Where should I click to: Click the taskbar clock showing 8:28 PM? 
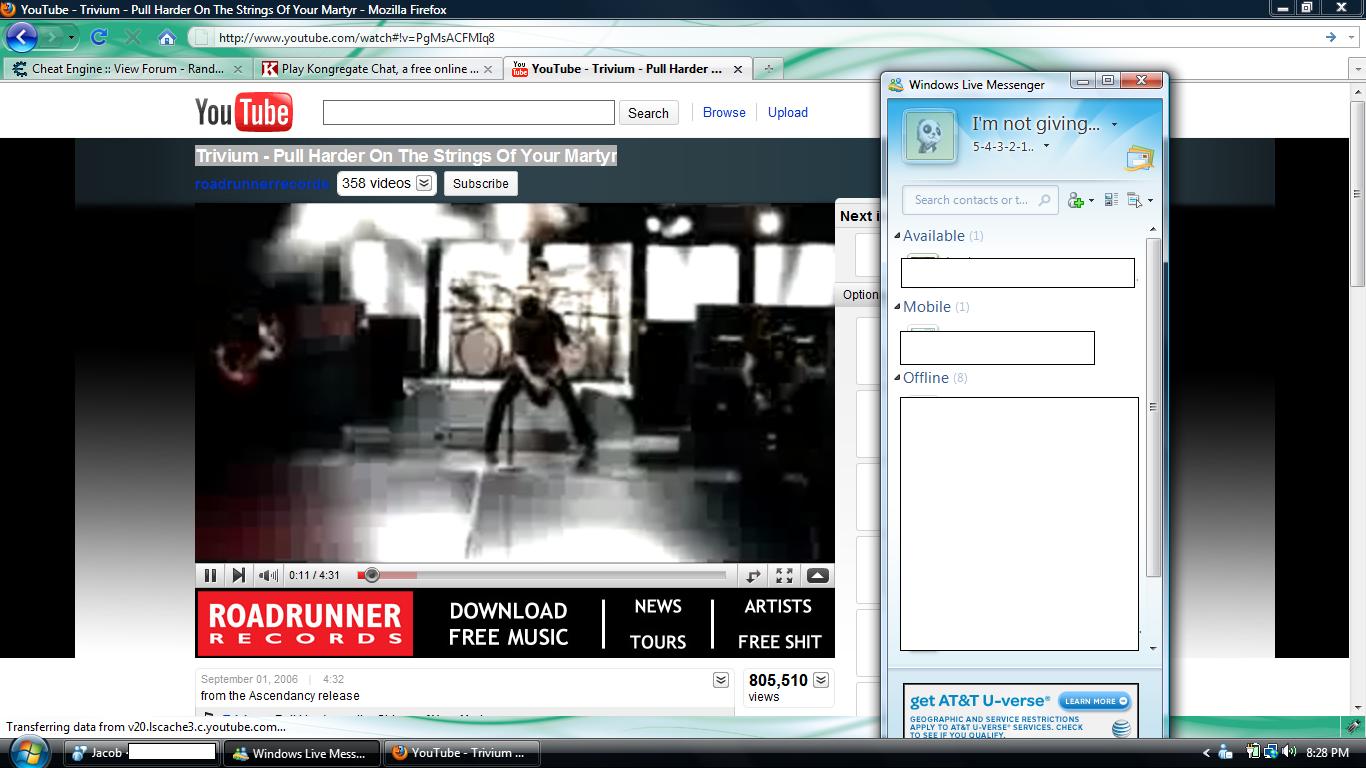tap(1328, 753)
